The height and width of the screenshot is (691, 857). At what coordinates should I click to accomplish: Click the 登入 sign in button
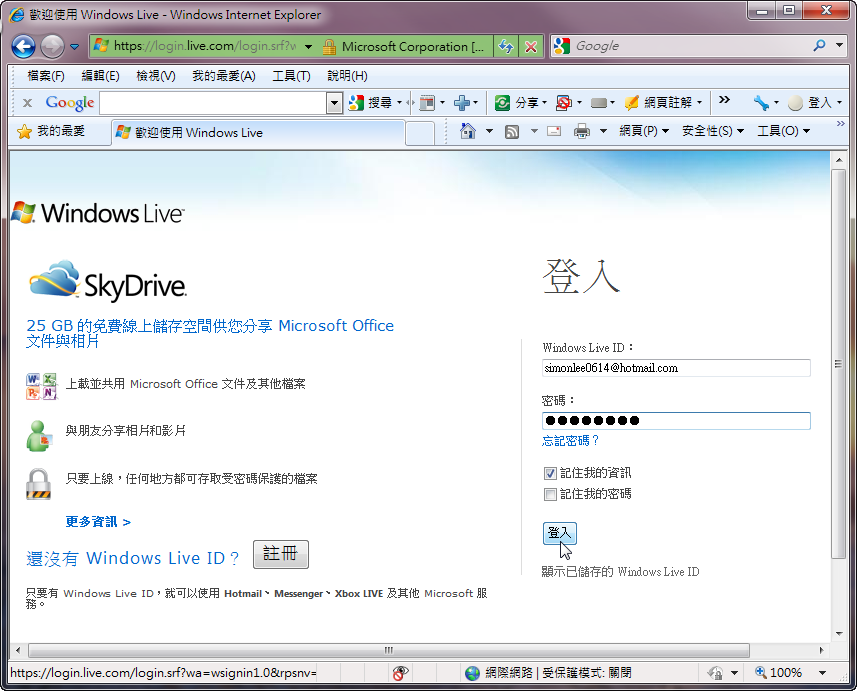(560, 533)
